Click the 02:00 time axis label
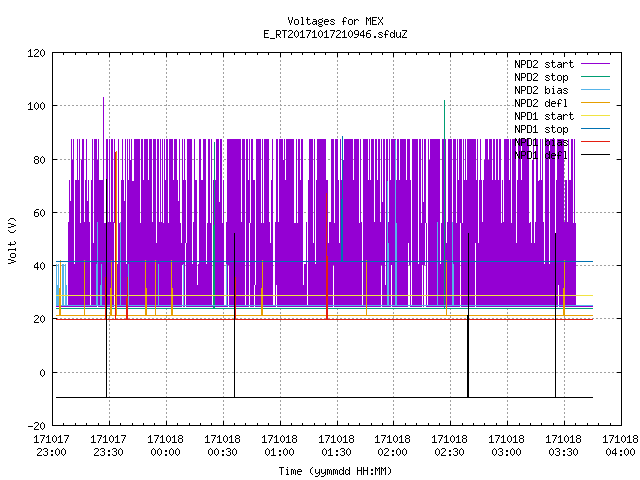The width and height of the screenshot is (640, 480). coord(392,452)
